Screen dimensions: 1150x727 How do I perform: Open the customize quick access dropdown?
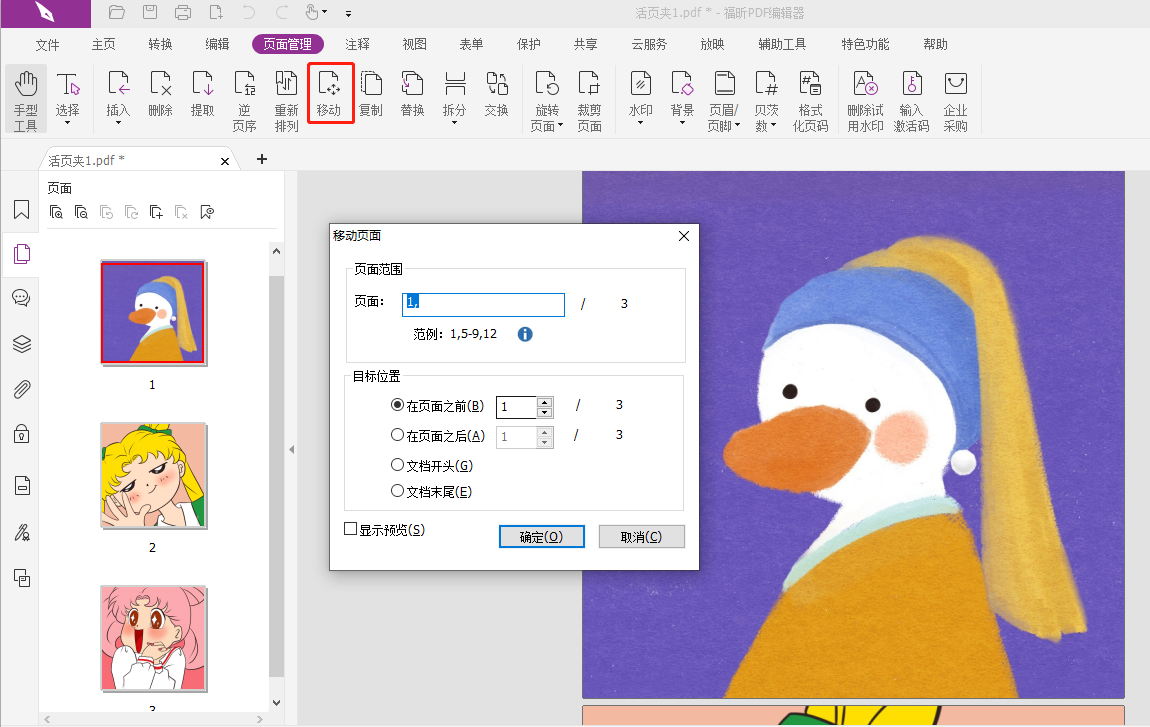point(348,13)
